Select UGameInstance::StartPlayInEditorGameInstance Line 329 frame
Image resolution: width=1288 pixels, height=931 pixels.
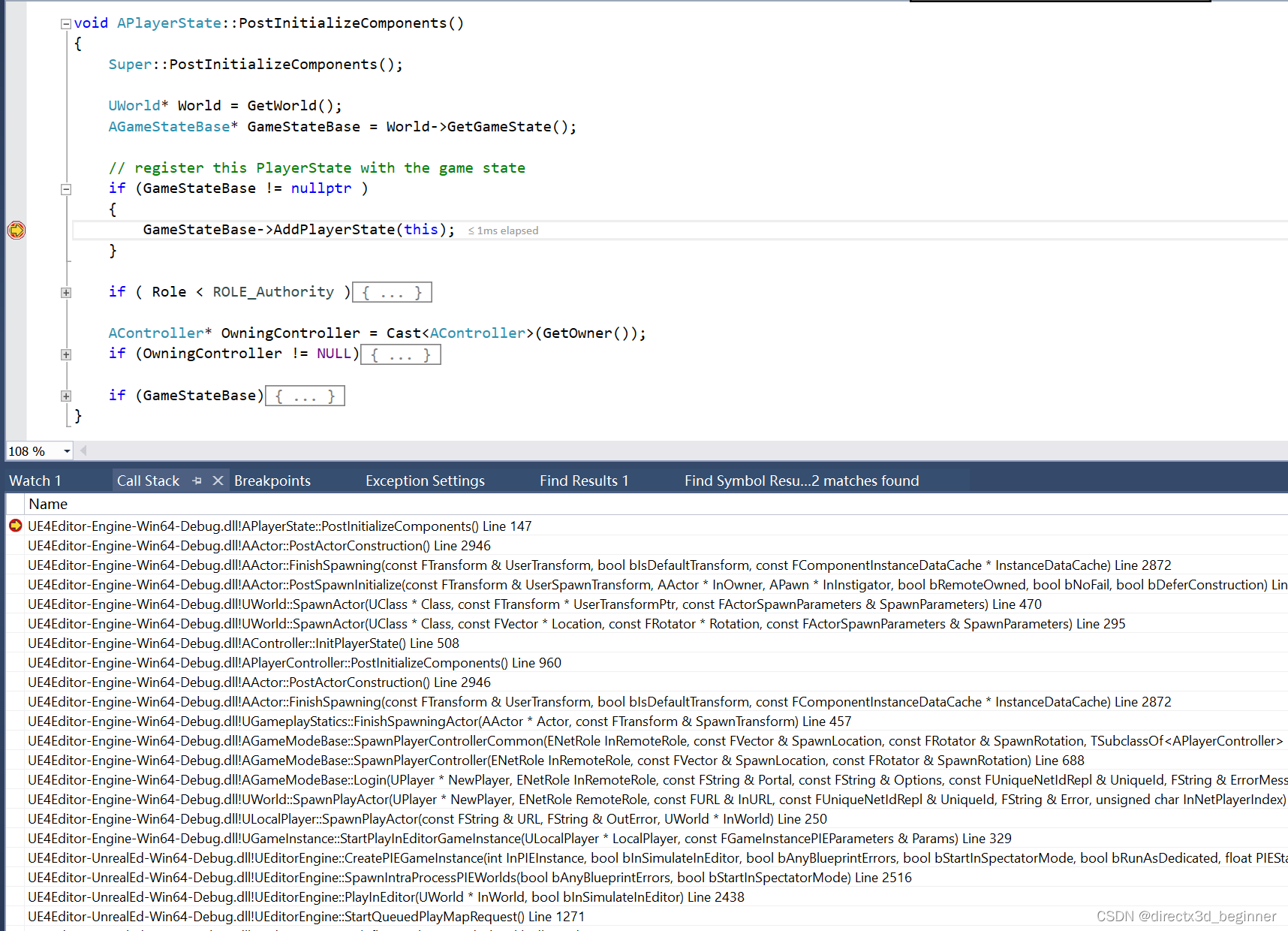pos(519,839)
